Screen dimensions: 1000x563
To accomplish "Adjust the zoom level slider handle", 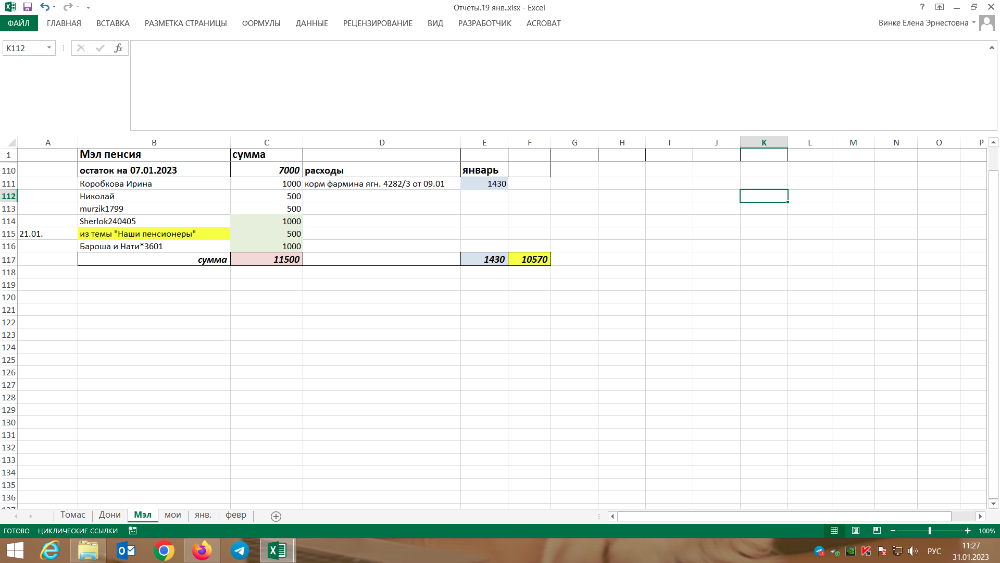I will pos(930,530).
